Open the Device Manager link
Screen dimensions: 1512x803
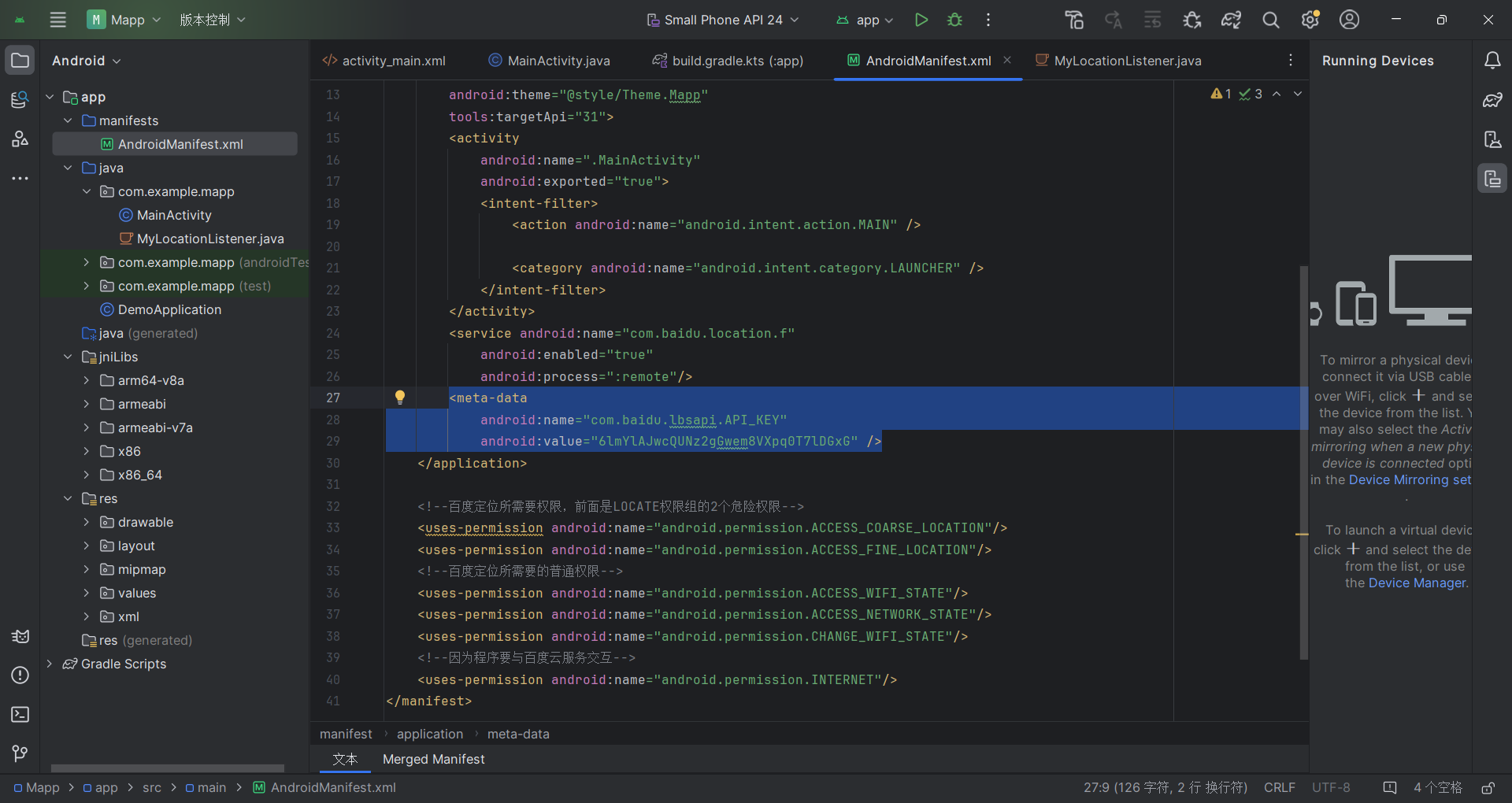point(1417,583)
